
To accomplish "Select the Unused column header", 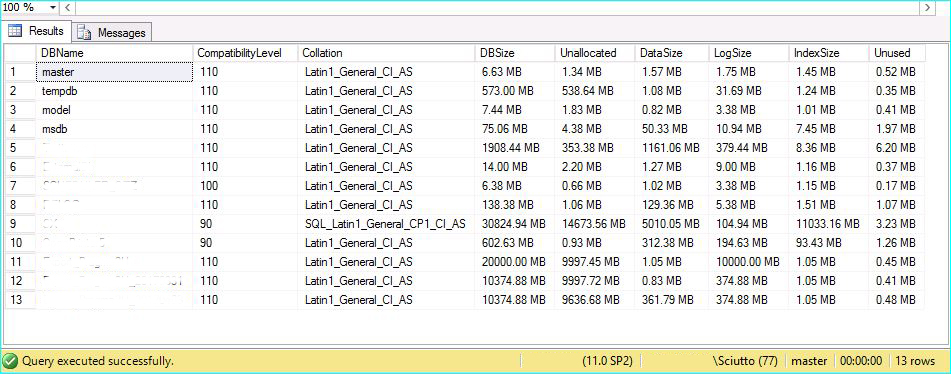I will coord(897,53).
